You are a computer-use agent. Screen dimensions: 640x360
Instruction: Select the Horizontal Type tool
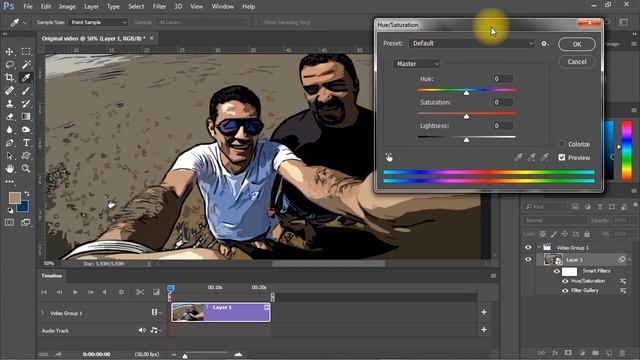point(26,143)
